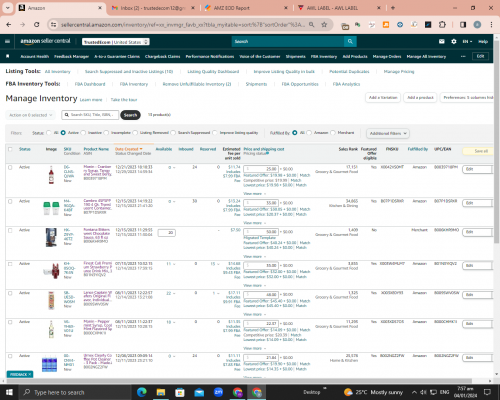
Task: Click the vertical page scrollbar
Action: coord(496,143)
